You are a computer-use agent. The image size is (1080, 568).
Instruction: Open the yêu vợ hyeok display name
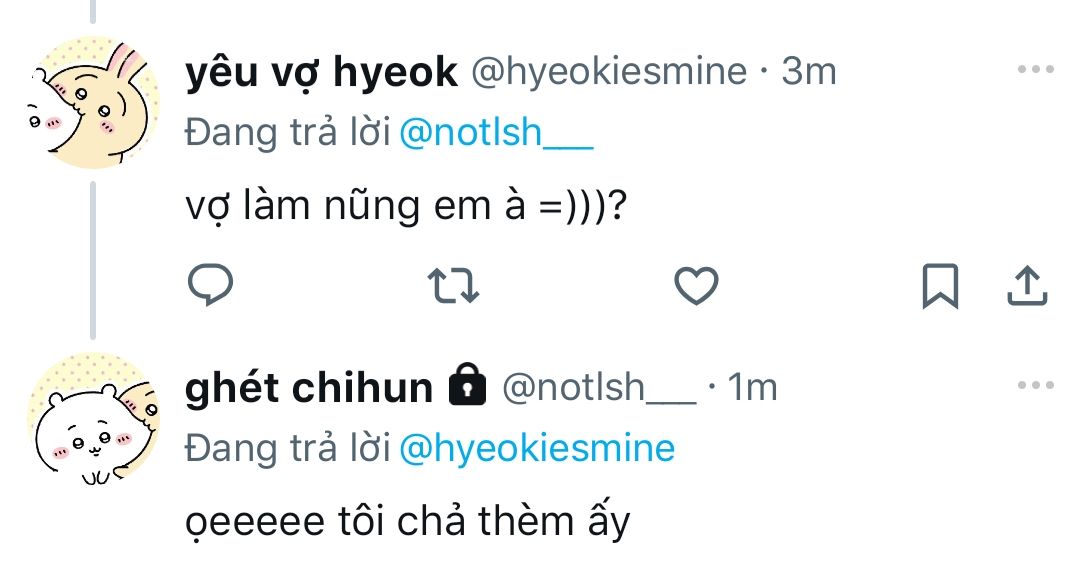(x=321, y=72)
